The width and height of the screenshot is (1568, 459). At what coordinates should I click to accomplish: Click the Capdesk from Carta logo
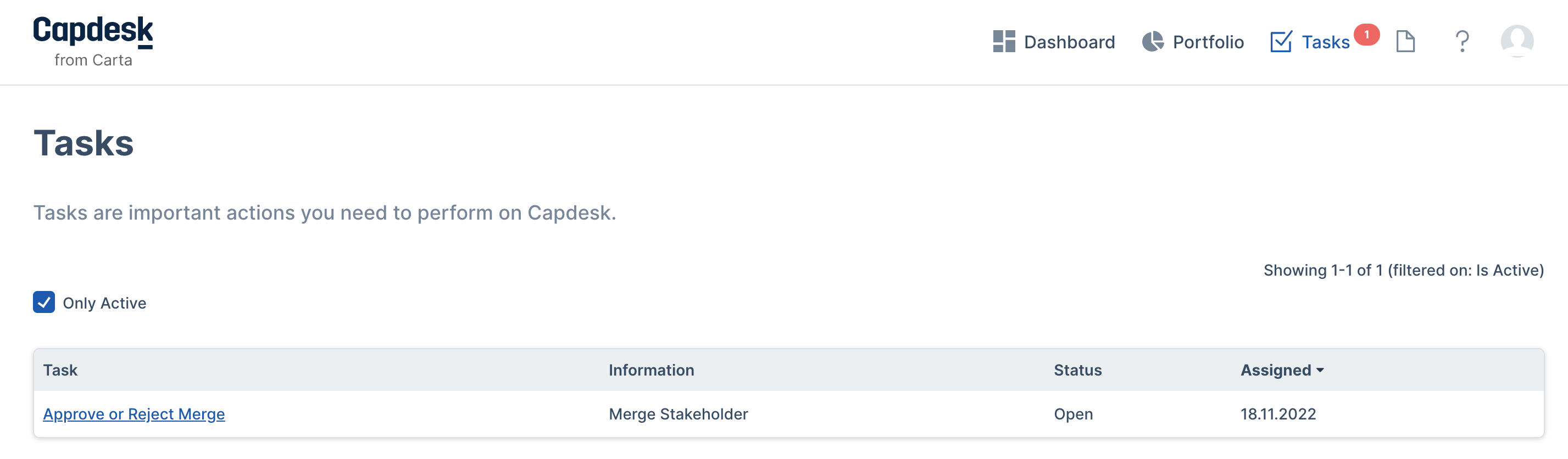tap(93, 42)
